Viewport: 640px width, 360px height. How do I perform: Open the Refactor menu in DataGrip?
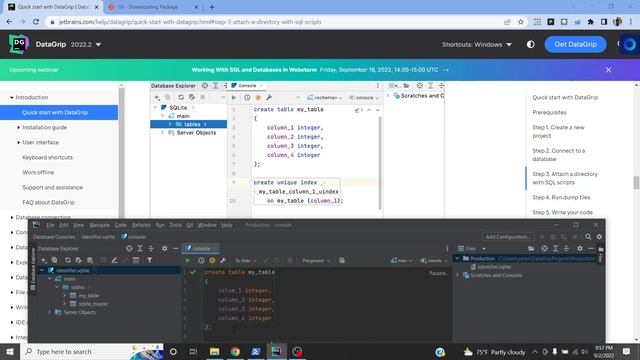tap(141, 225)
